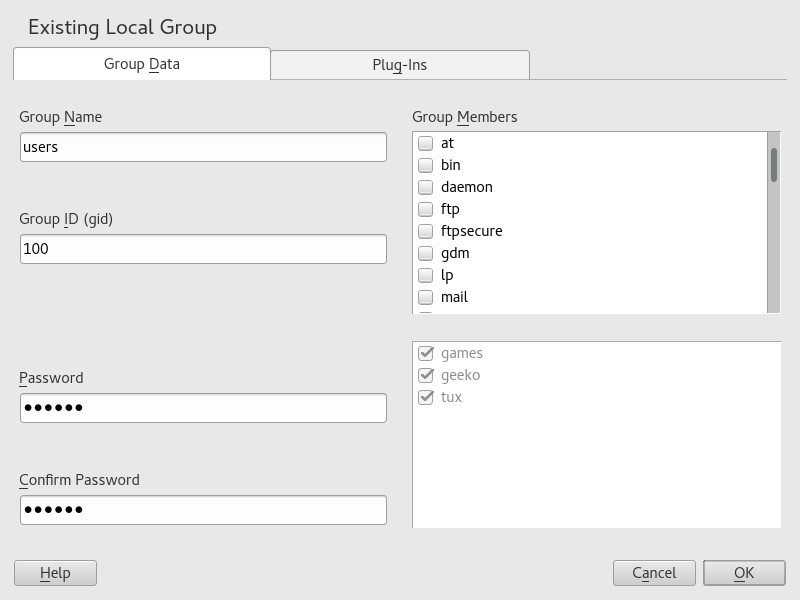Switch to the Plug-Ins tab
The height and width of the screenshot is (600, 800).
coord(399,64)
